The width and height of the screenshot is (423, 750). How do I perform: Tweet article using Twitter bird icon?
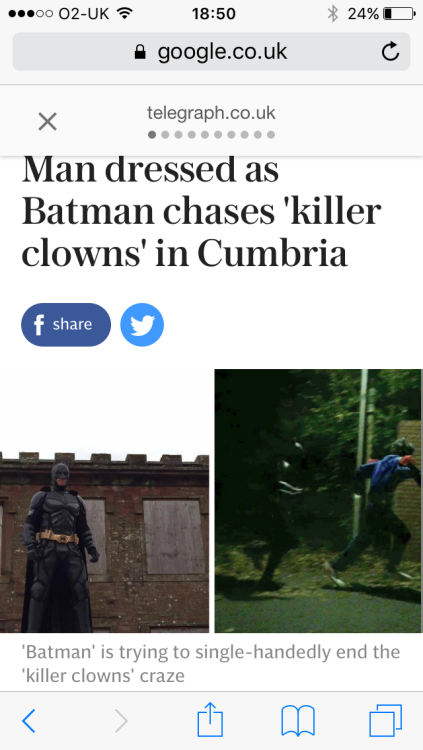[x=142, y=325]
